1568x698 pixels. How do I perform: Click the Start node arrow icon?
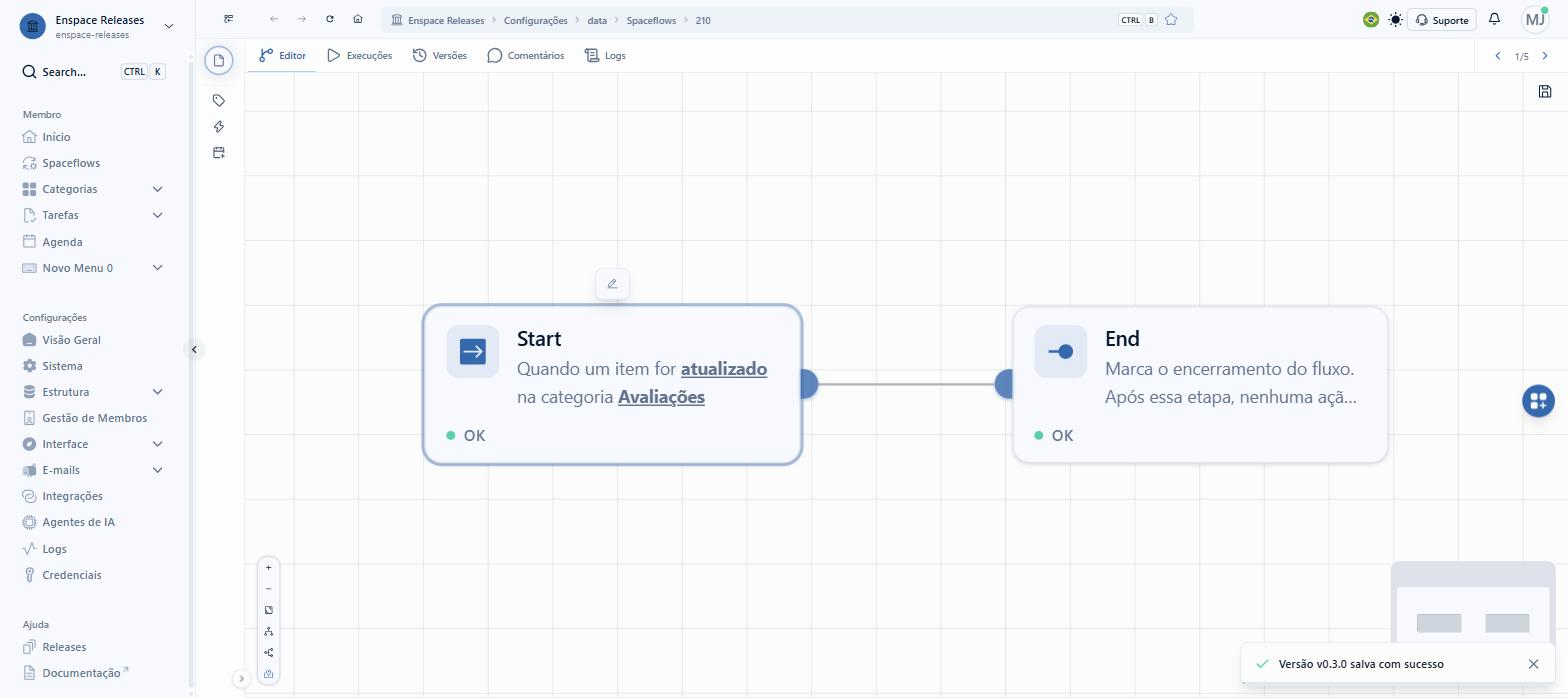point(473,352)
